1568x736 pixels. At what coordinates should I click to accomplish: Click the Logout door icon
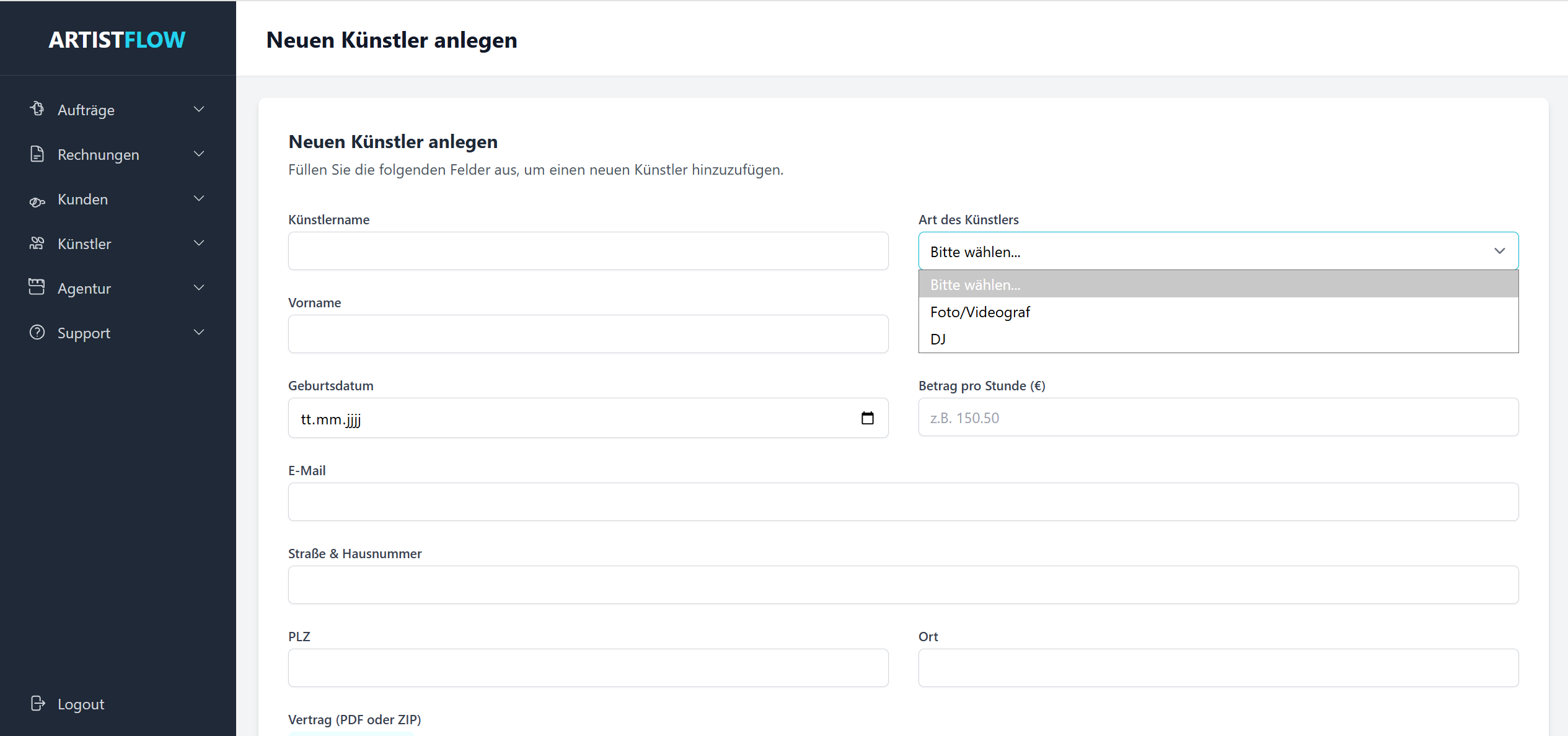point(38,703)
